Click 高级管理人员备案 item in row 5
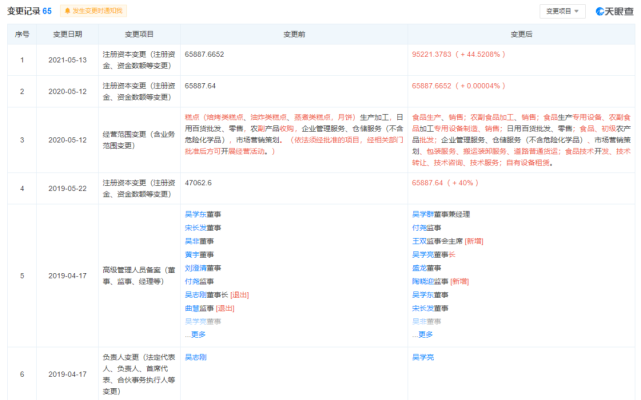The height and width of the screenshot is (400, 641). pyautogui.click(x=139, y=276)
